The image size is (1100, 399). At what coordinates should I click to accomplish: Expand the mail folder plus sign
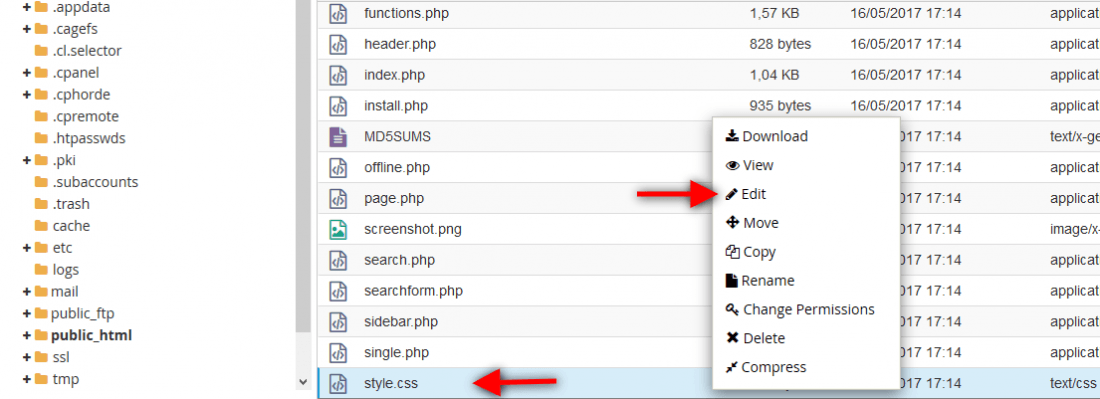point(27,292)
